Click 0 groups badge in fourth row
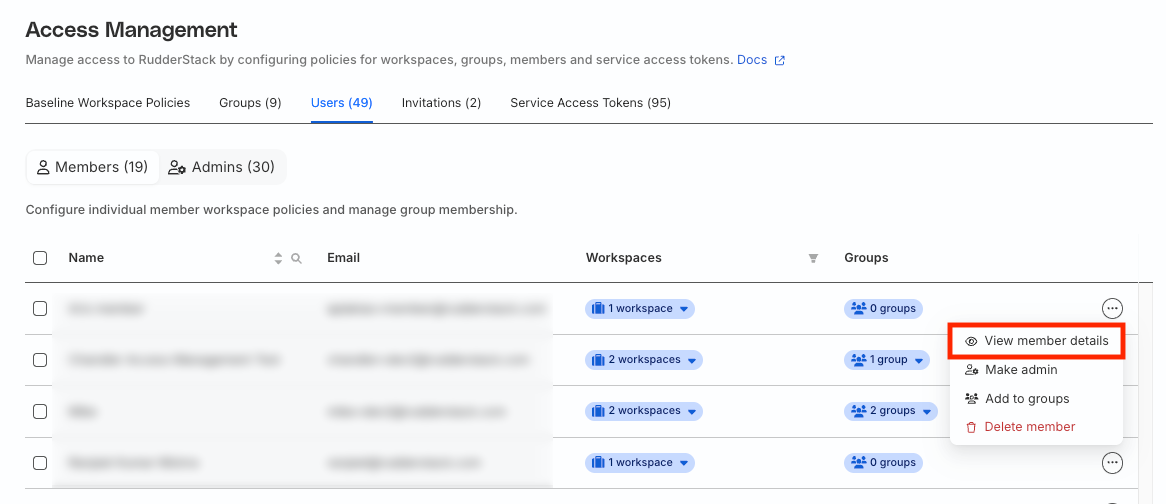1166x504 pixels. point(883,462)
